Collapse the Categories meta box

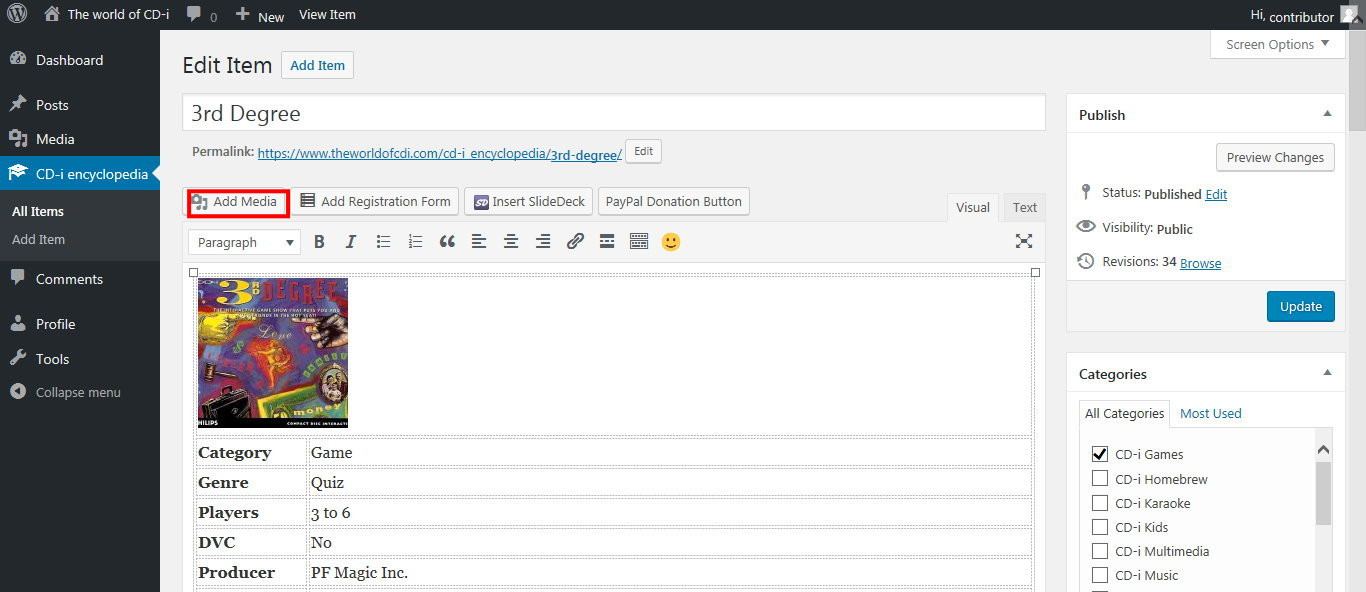tap(1327, 373)
